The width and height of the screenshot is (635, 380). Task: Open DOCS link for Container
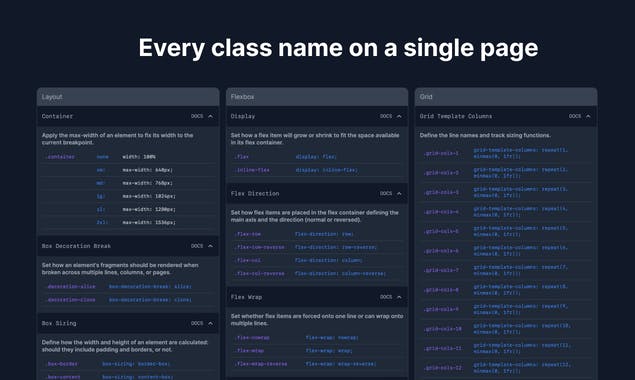click(x=197, y=116)
